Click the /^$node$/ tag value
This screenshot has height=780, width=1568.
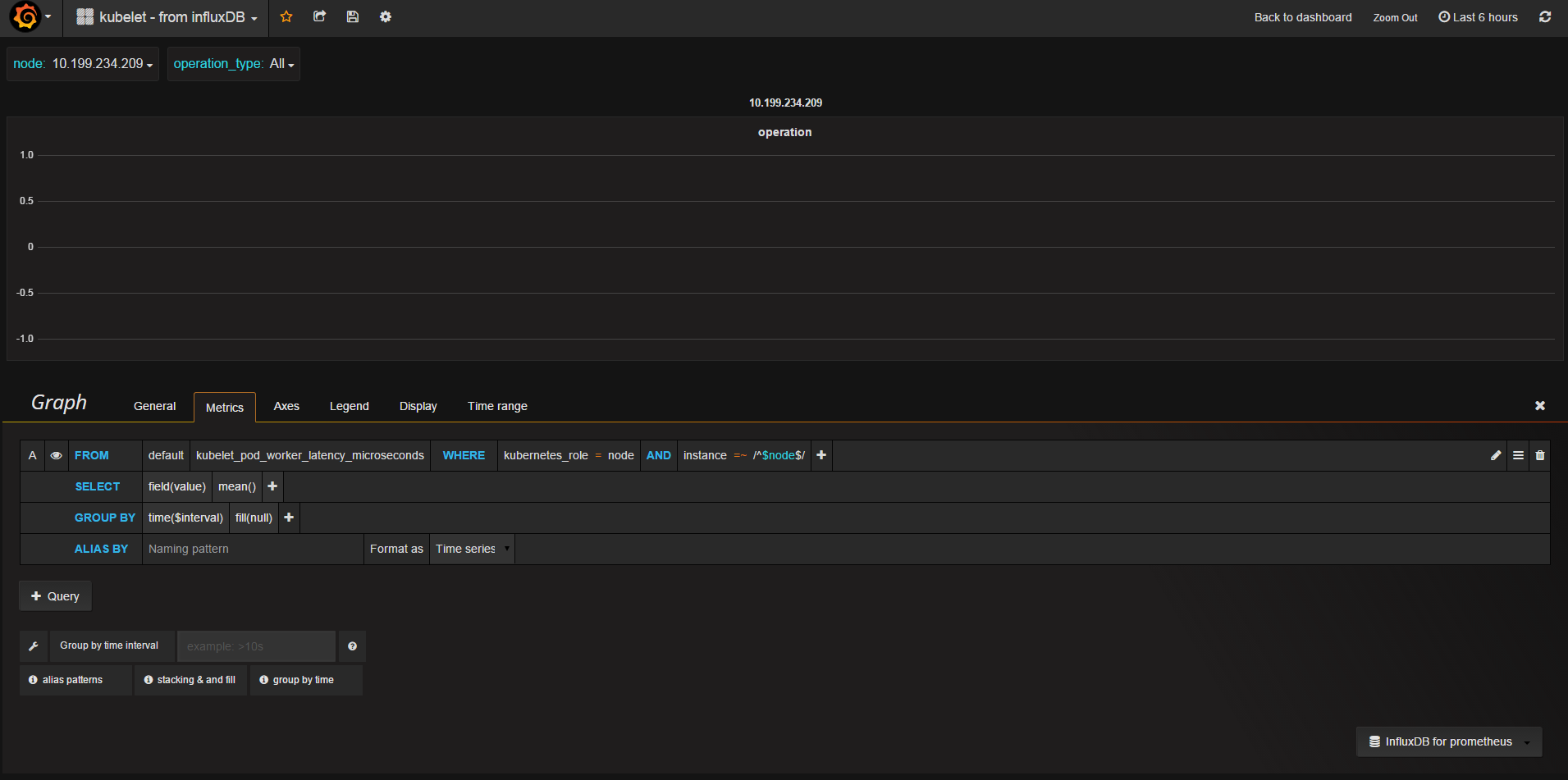point(779,455)
